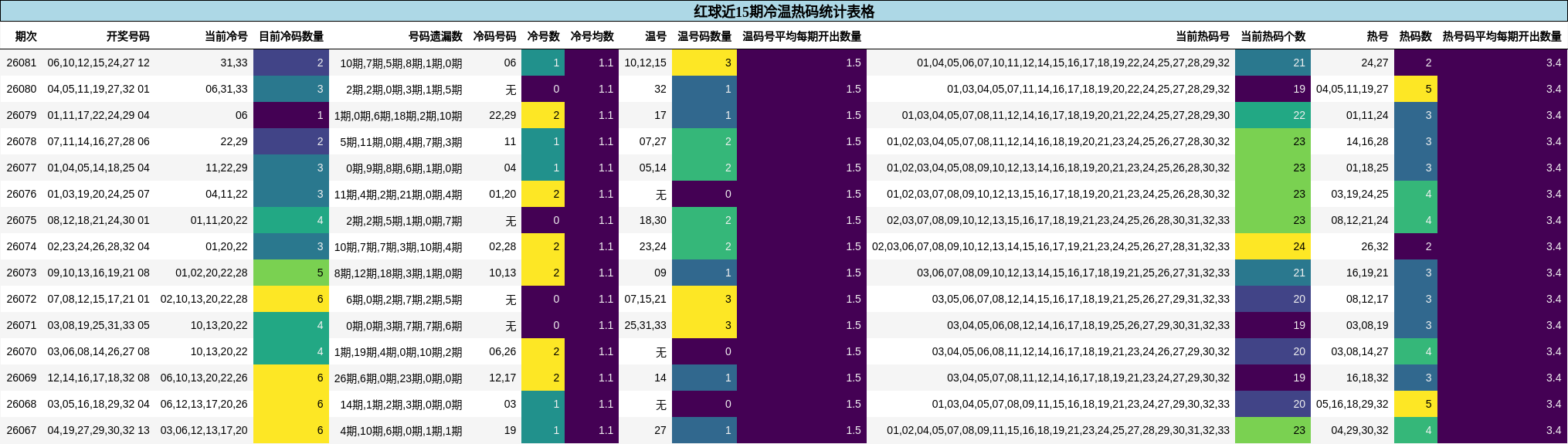Click cold numbers cell 31,33
The height and width of the screenshot is (444, 1568).
tap(234, 63)
